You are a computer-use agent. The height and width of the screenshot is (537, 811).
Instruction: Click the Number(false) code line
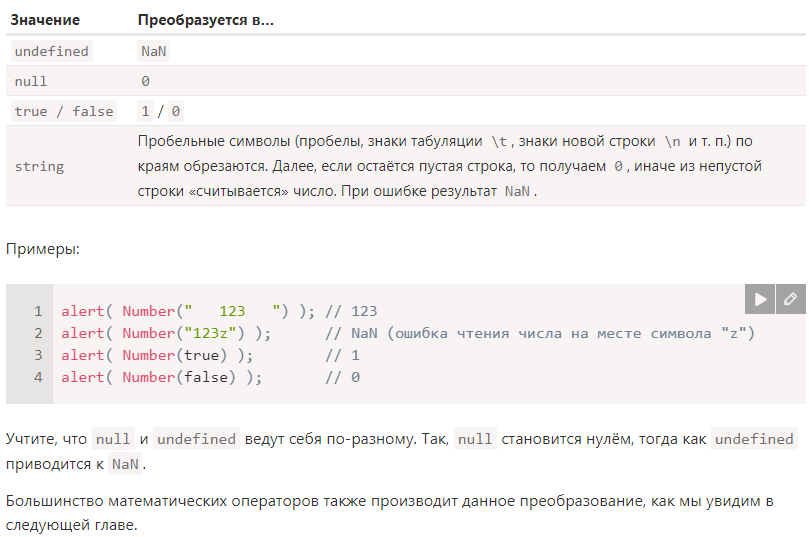coord(161,377)
